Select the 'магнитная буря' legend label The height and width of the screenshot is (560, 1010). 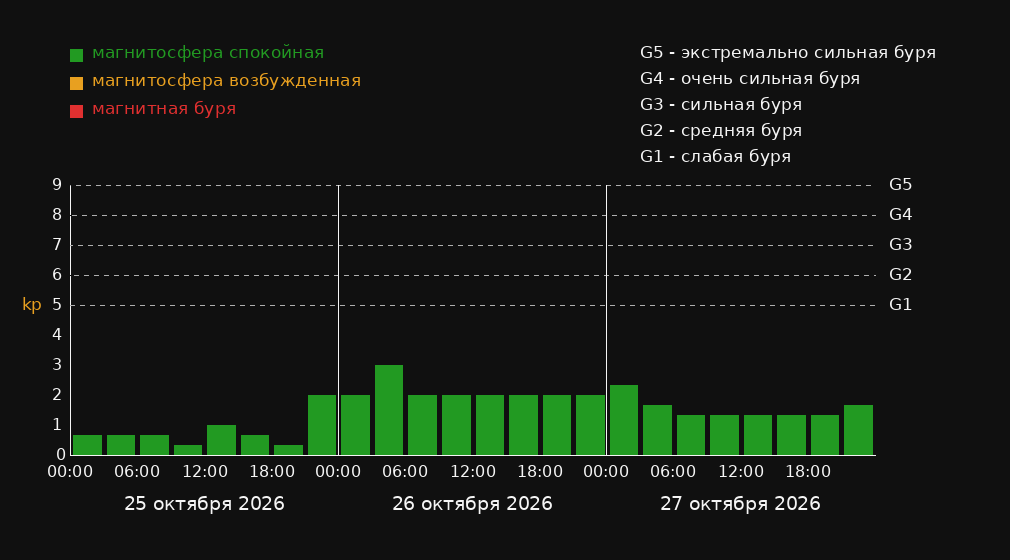pyautogui.click(x=164, y=109)
